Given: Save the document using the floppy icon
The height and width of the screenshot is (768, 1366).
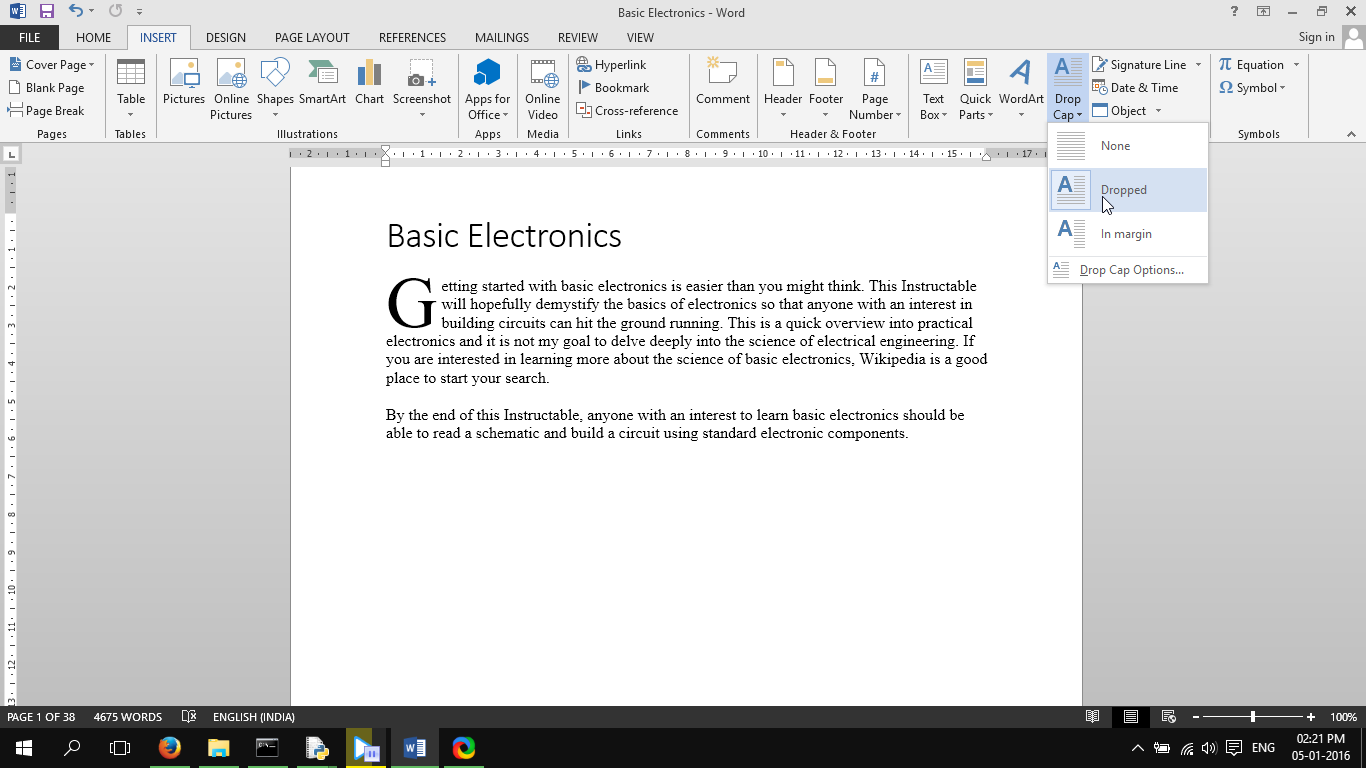Looking at the screenshot, I should coord(47,12).
